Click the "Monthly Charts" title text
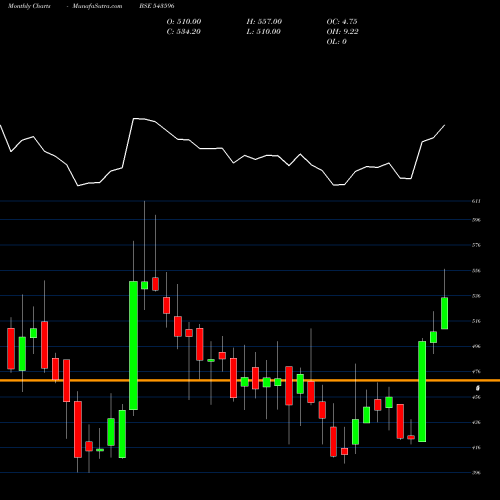Screen dimensions: 500x500 (x=29, y=6)
